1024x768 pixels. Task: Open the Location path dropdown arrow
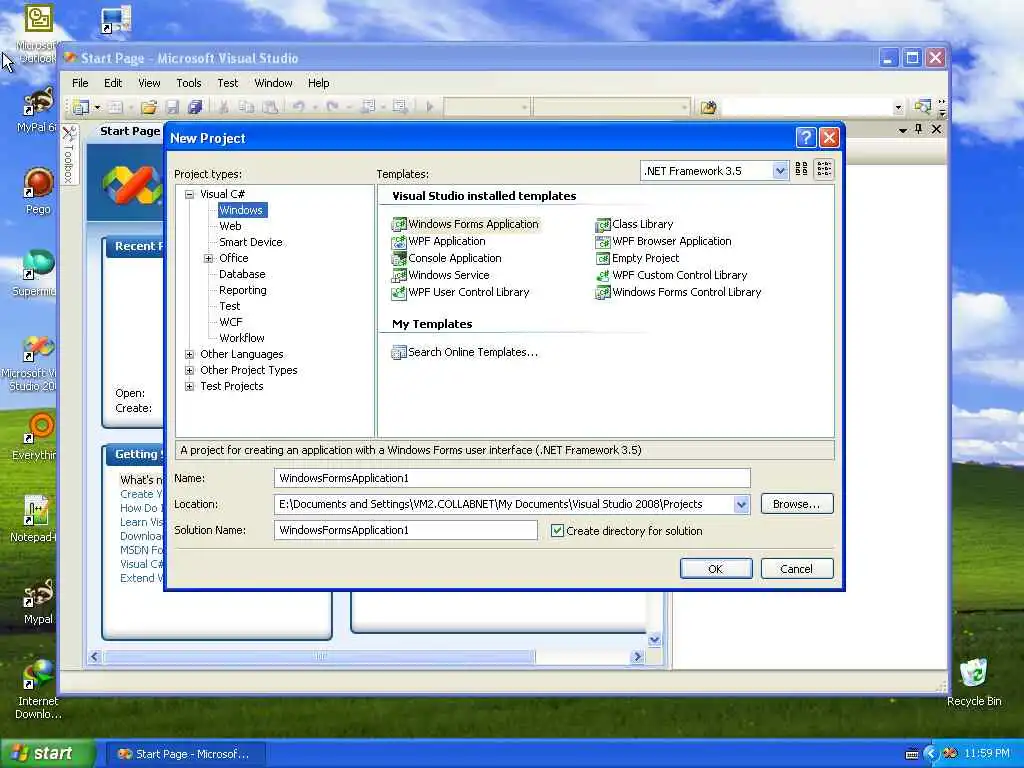click(x=741, y=504)
